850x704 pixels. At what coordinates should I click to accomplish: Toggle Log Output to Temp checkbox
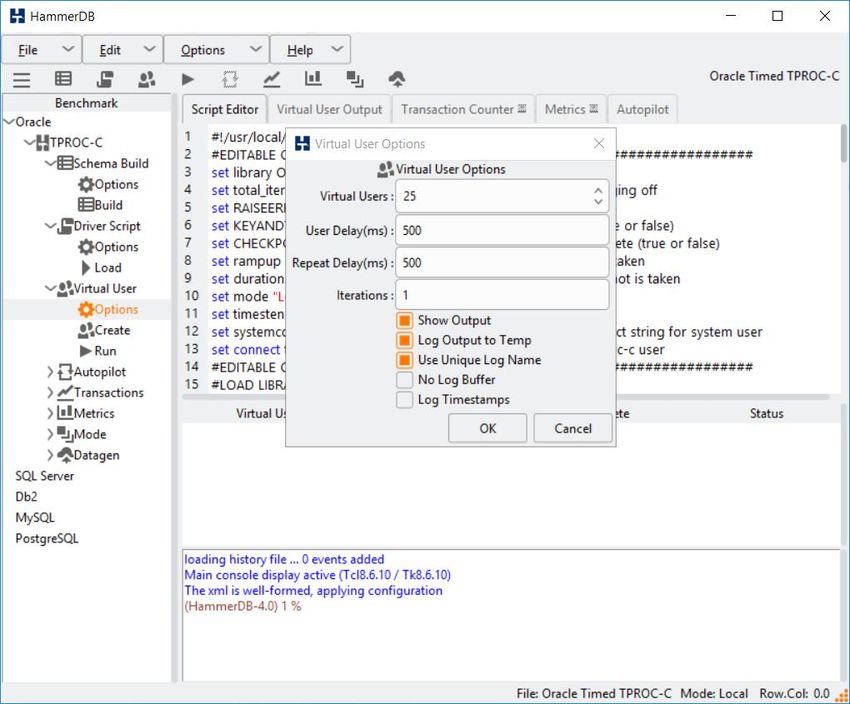click(404, 340)
